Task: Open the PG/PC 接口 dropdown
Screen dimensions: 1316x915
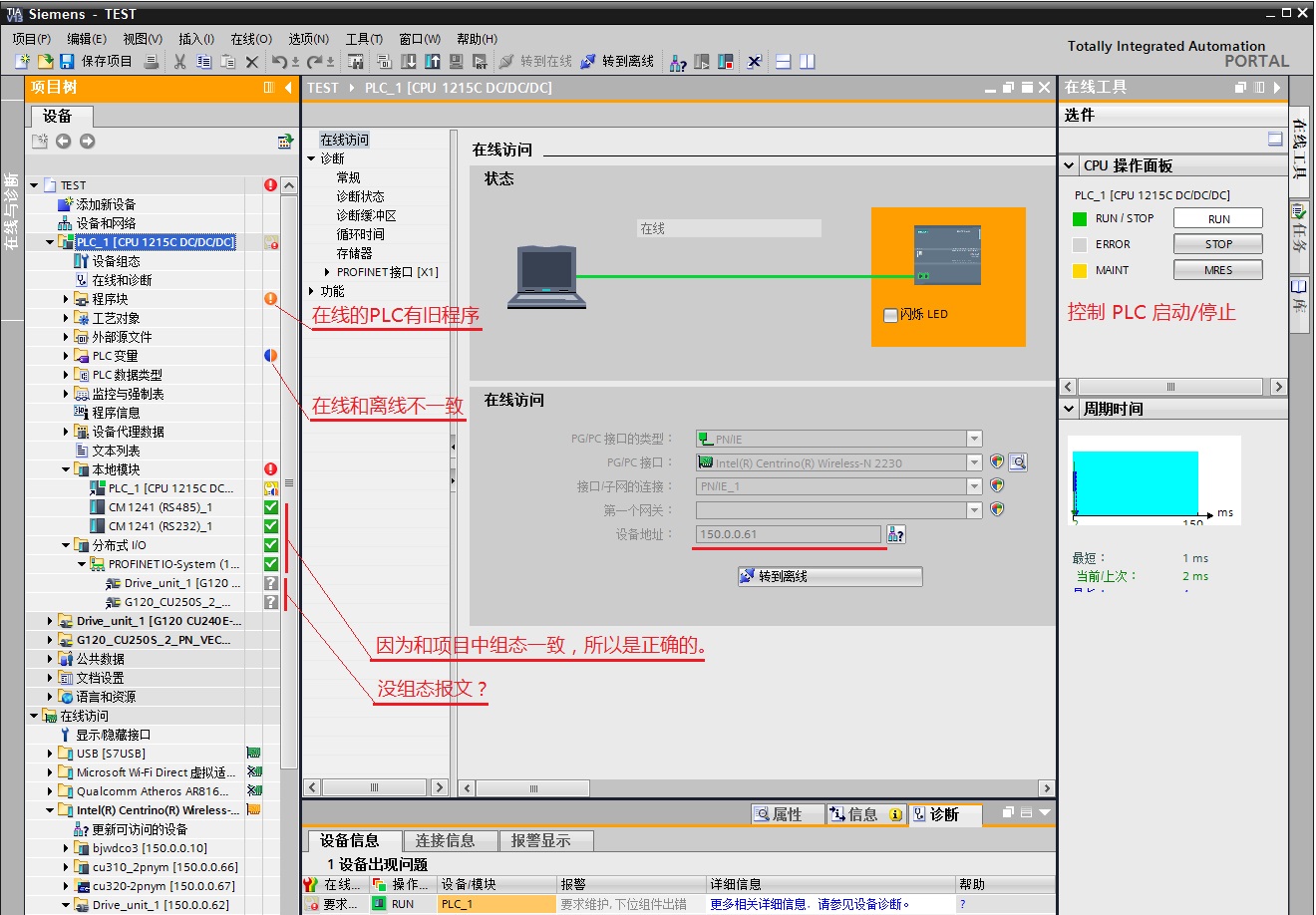Action: [x=974, y=462]
